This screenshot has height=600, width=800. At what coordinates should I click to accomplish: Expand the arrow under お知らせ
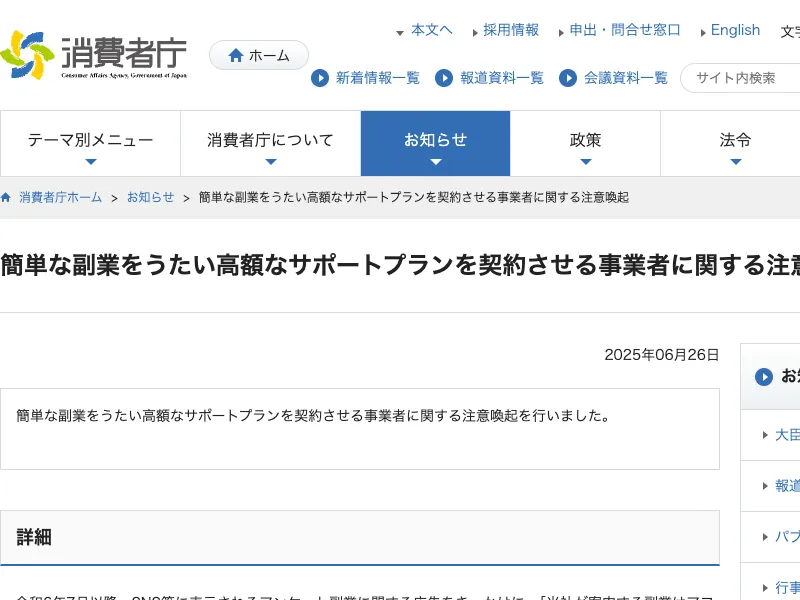[x=436, y=162]
